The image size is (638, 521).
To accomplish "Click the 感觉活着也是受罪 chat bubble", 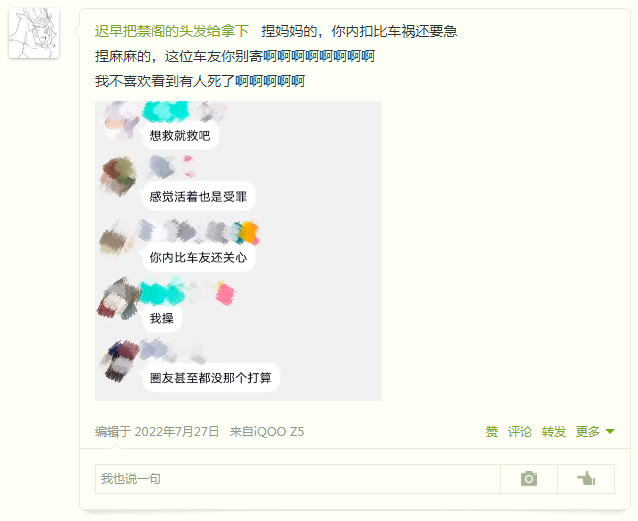I will [199, 197].
